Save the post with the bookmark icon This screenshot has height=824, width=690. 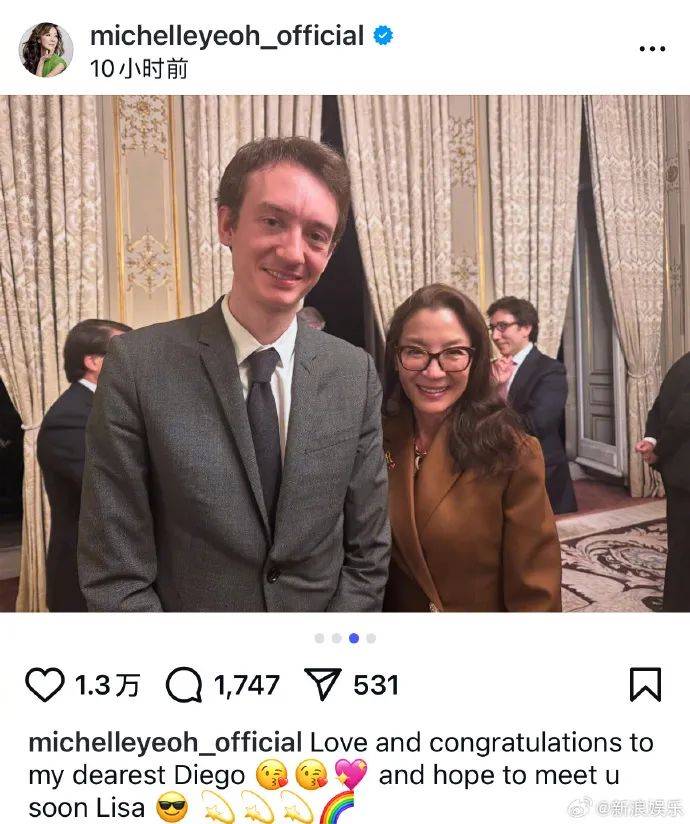(645, 685)
